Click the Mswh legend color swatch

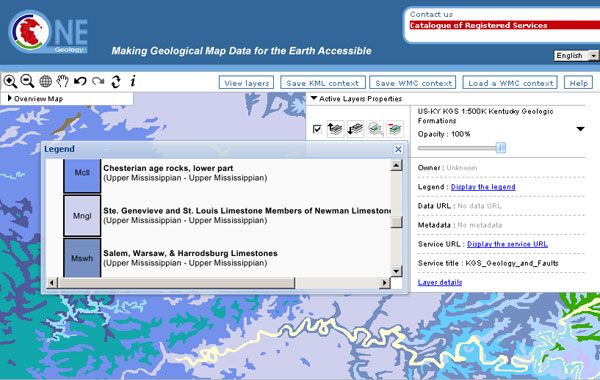(82, 258)
